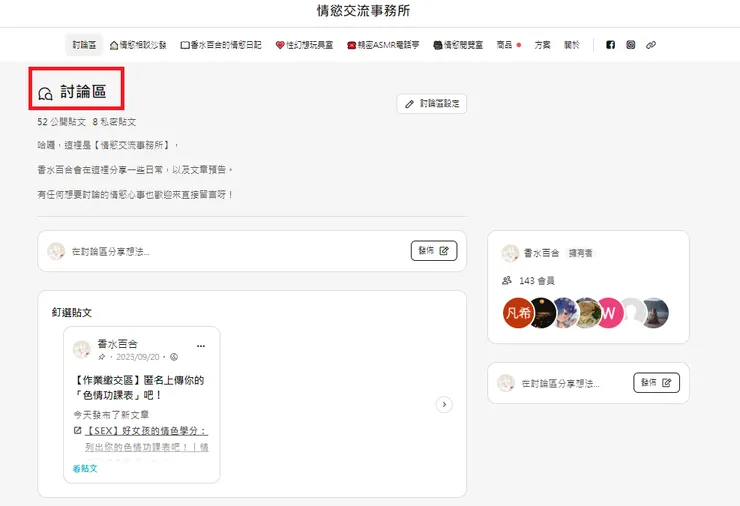The image size is (740, 506).
Task: Click the 香水百合 owner name in sidebar
Action: pyautogui.click(x=541, y=253)
